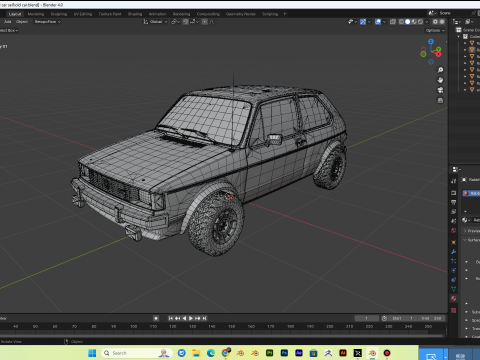Toggle viewport overlays display

click(378, 22)
